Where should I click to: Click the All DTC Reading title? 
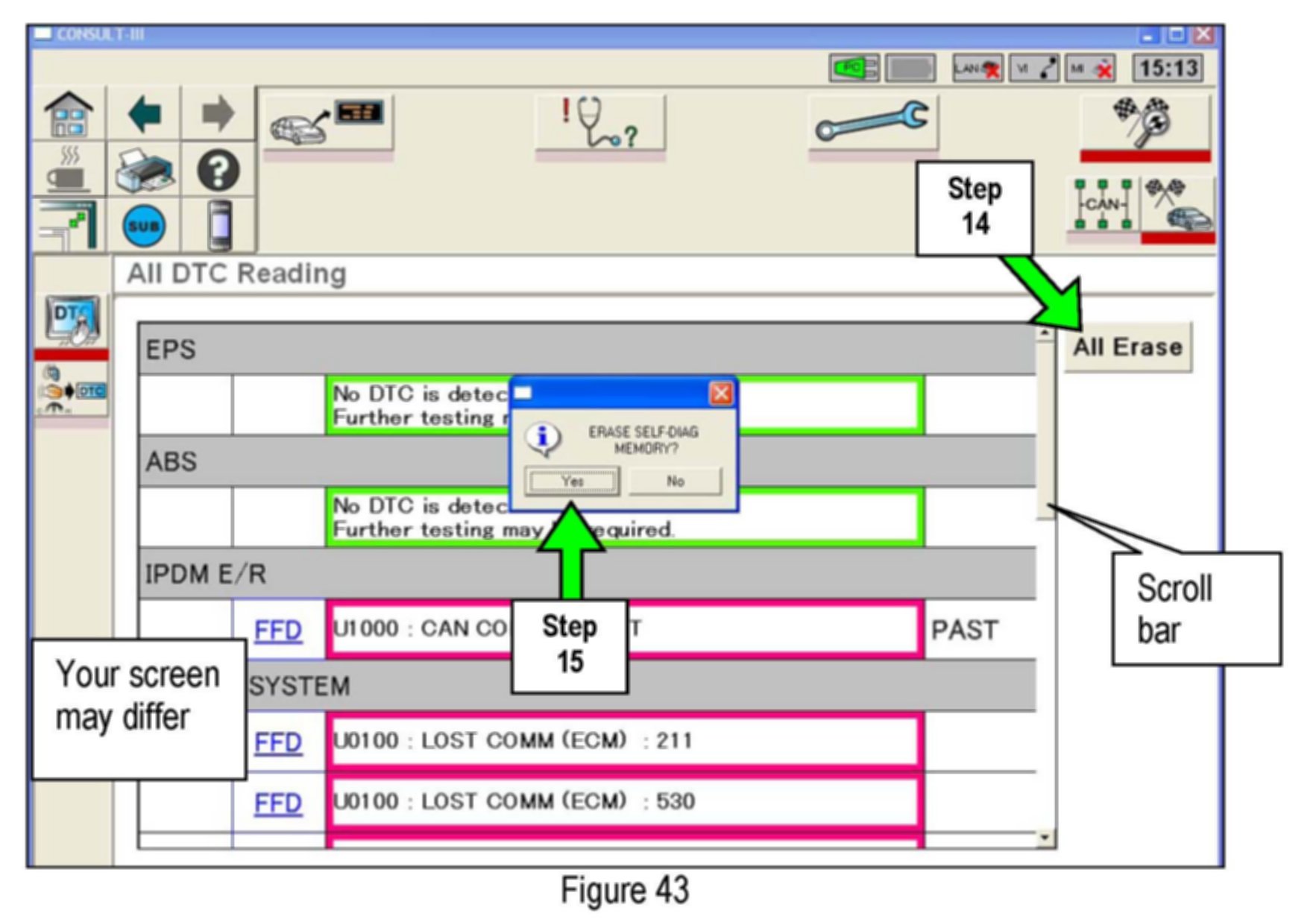236,274
